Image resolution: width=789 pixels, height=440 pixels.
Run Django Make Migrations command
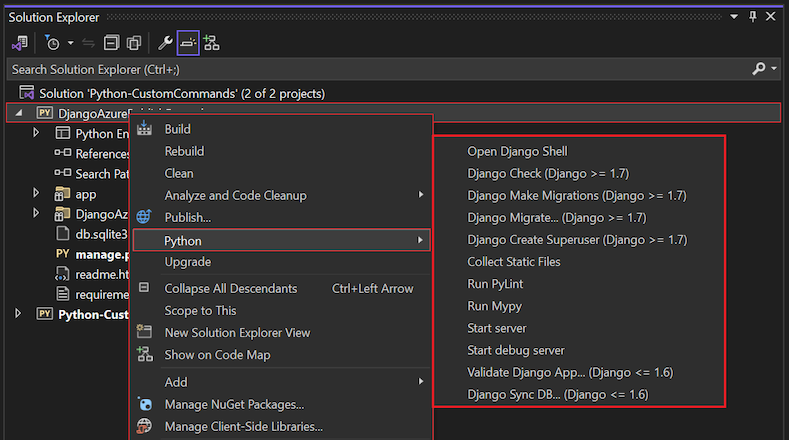coord(577,196)
